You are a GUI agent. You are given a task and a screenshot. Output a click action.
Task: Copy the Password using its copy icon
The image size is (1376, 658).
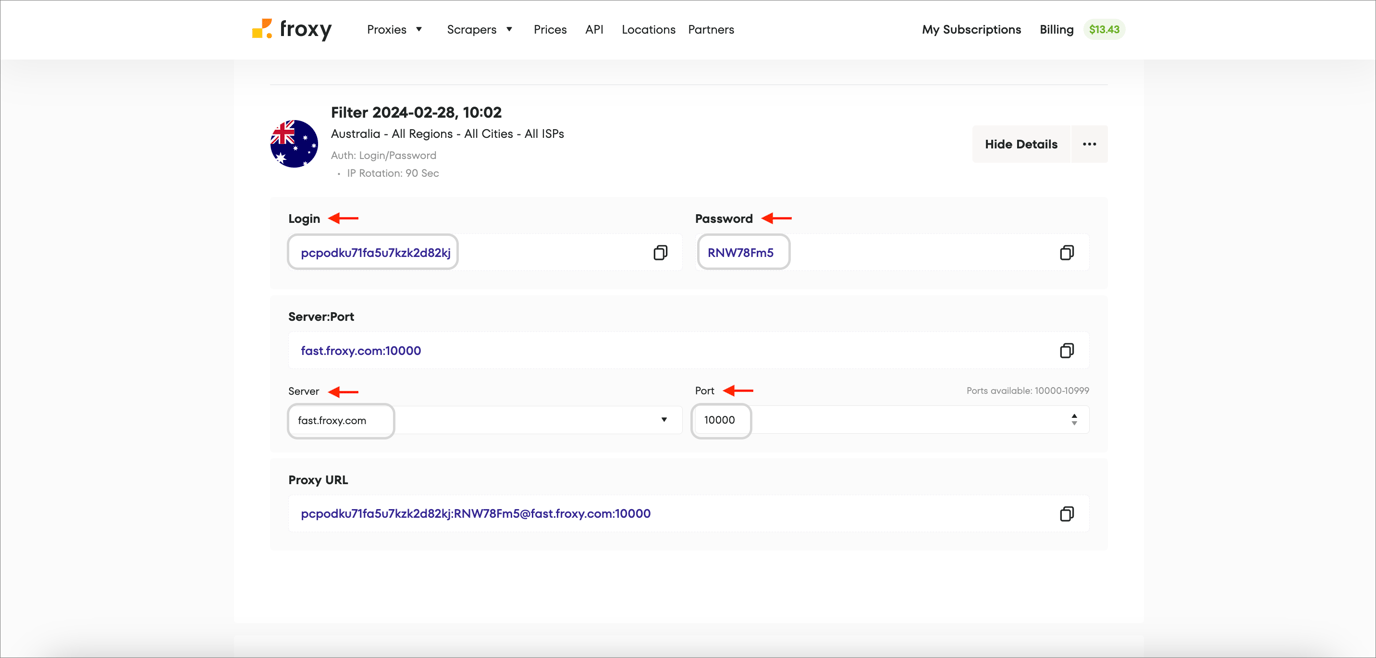pyautogui.click(x=1067, y=252)
